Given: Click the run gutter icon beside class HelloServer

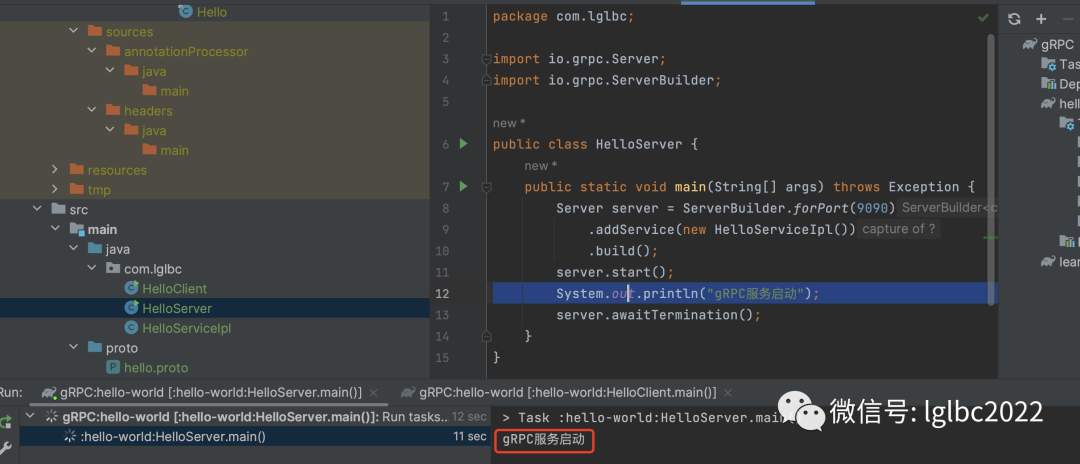Looking at the screenshot, I should (x=464, y=144).
